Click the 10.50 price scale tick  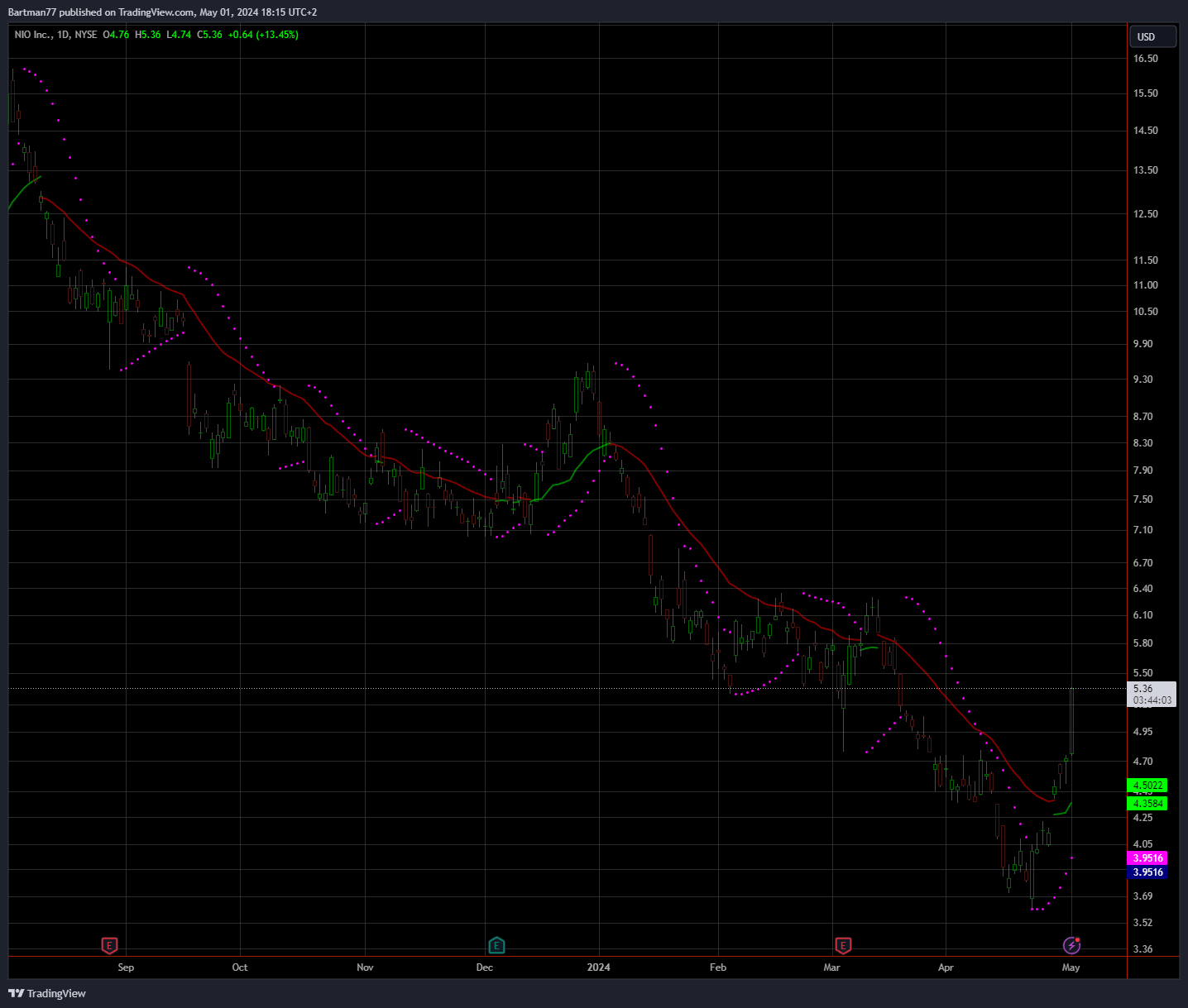[1146, 312]
